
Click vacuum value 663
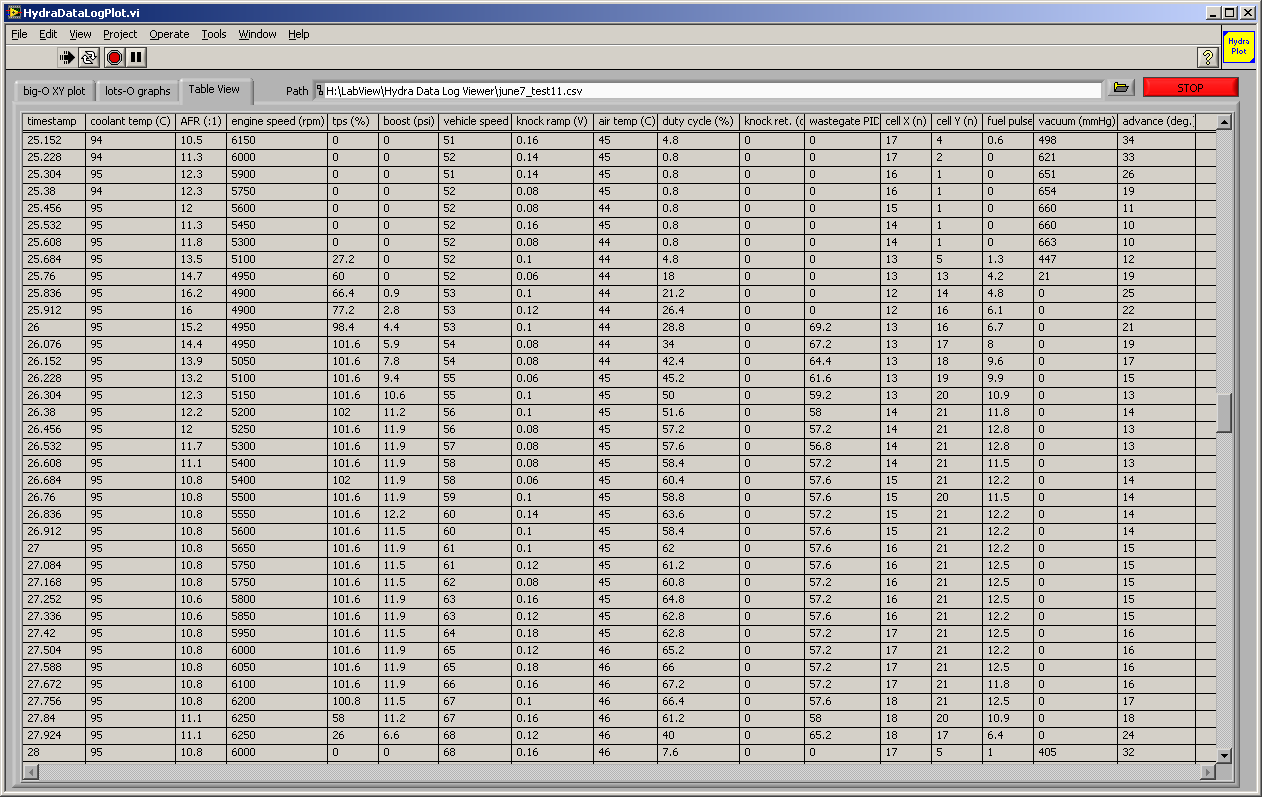coord(1077,242)
